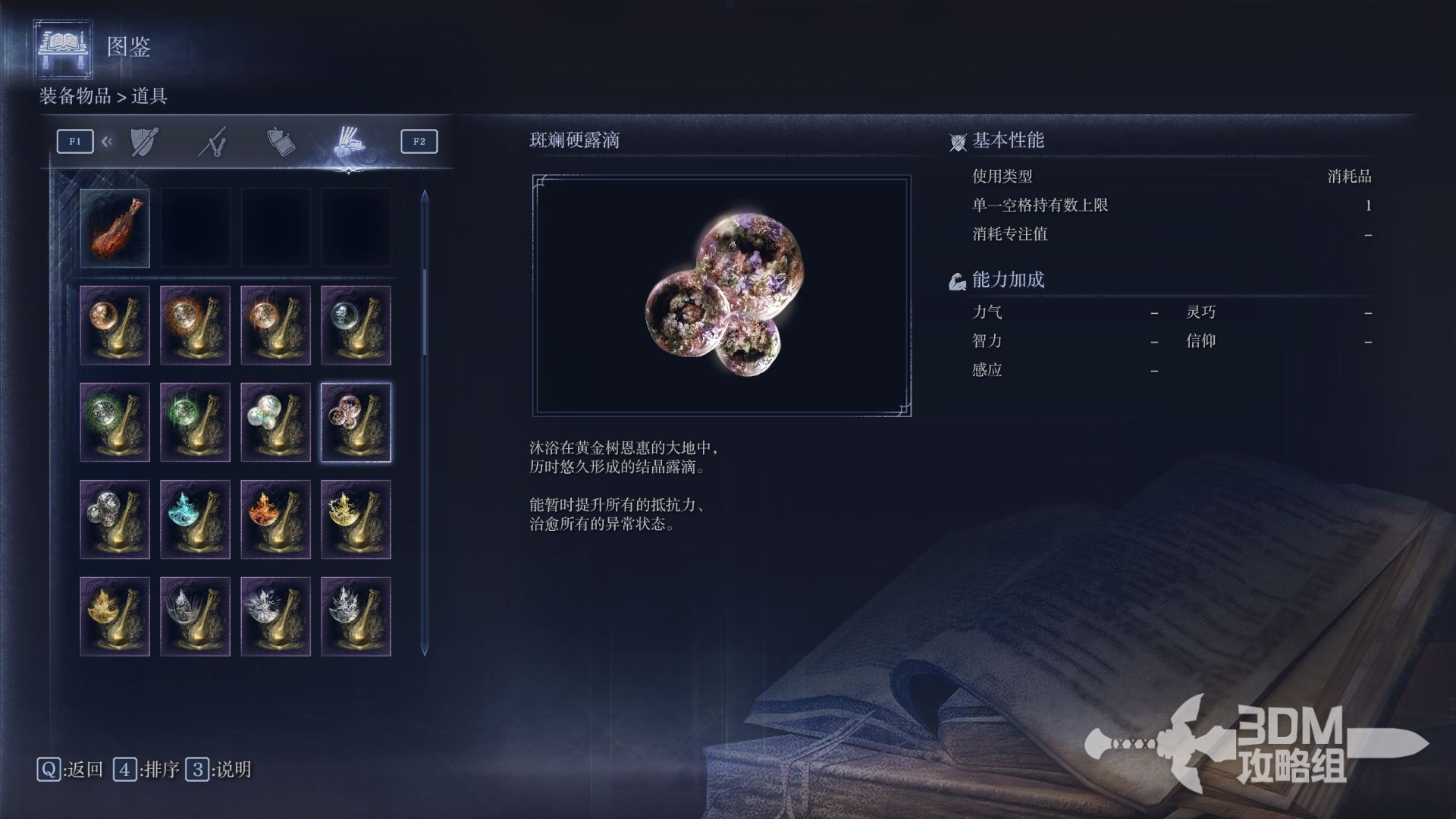Open the weapons shield-and-sword category tab
The image size is (1456, 819).
tap(144, 142)
